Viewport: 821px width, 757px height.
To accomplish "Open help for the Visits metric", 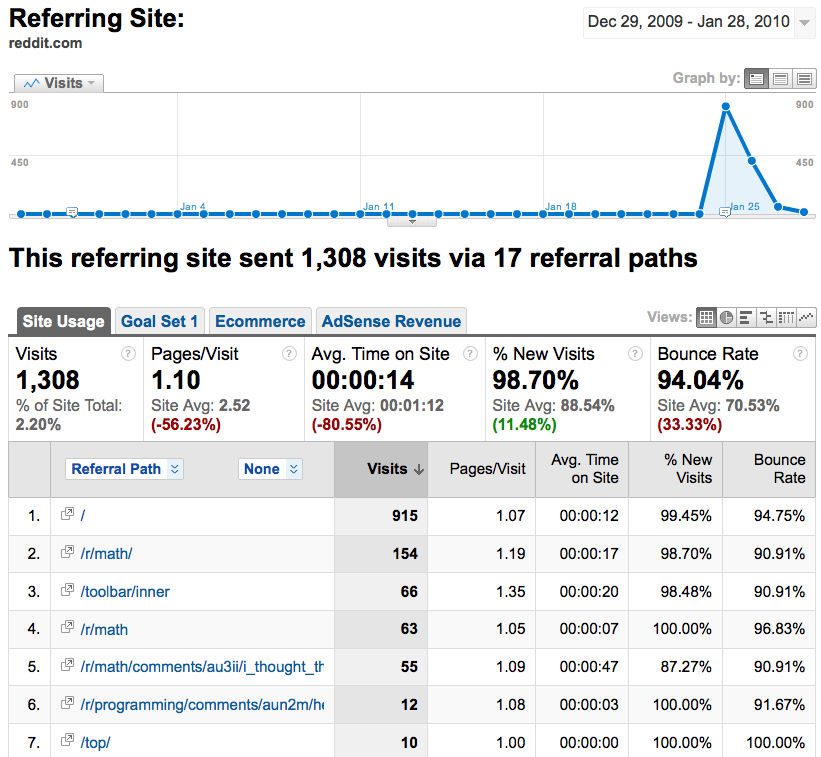I will (x=128, y=354).
